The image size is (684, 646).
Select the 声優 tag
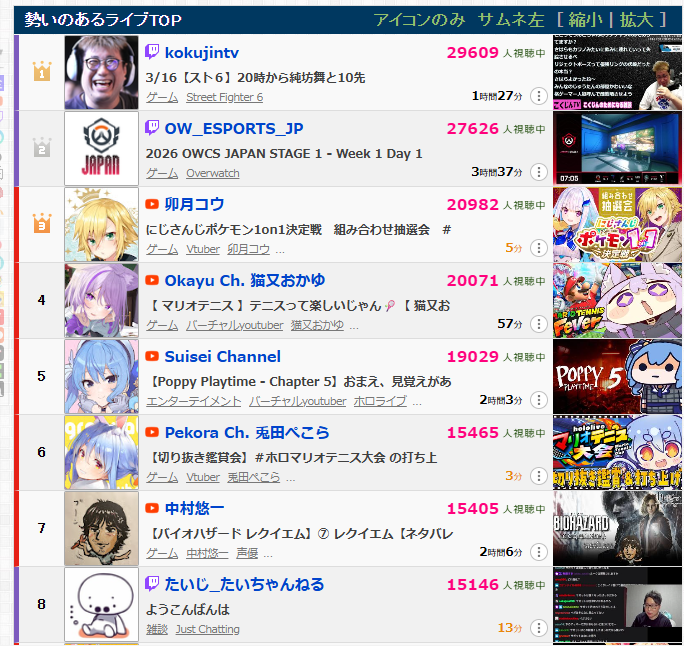coord(247,553)
